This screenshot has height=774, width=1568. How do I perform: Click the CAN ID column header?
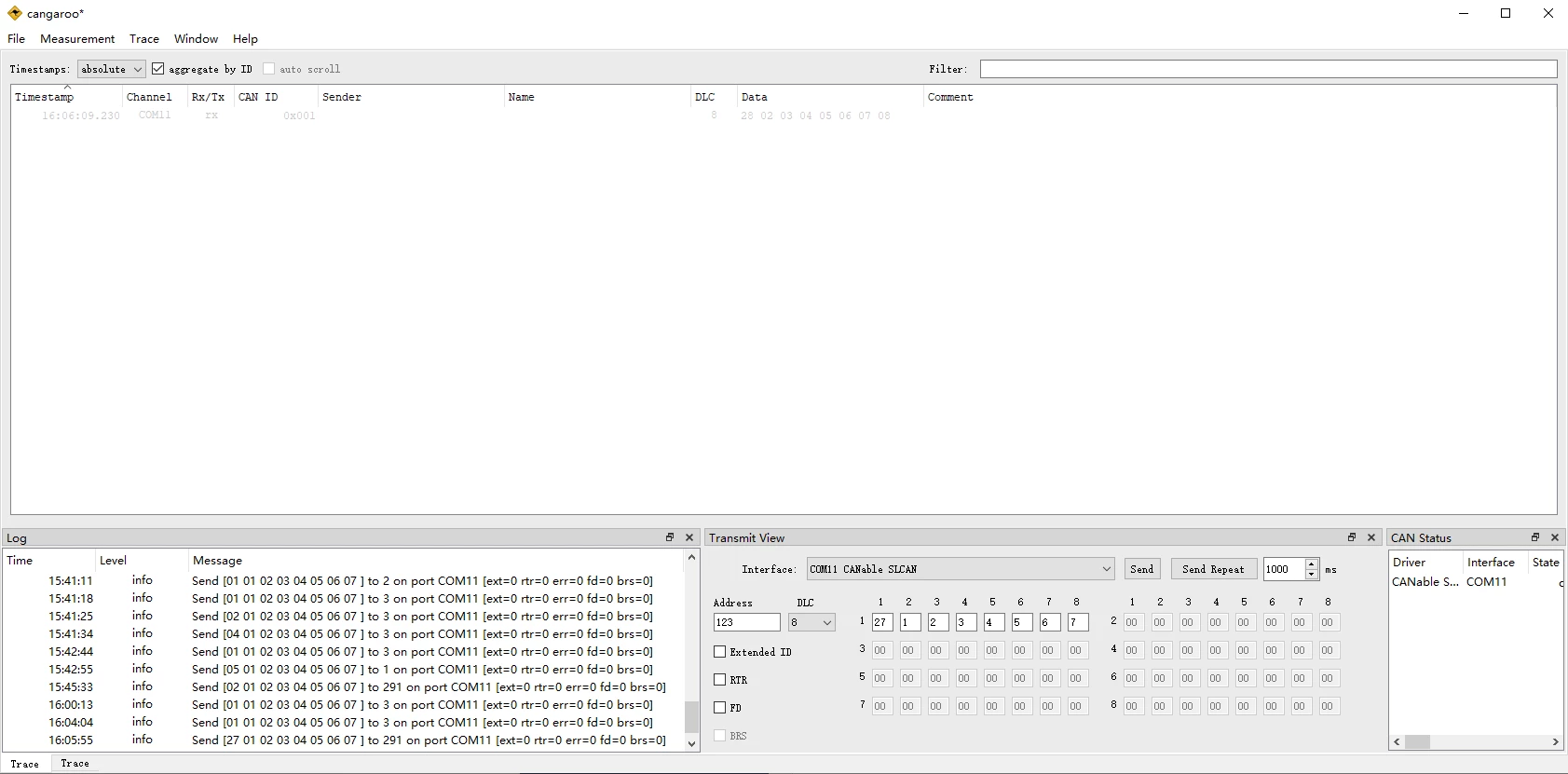(x=276, y=97)
